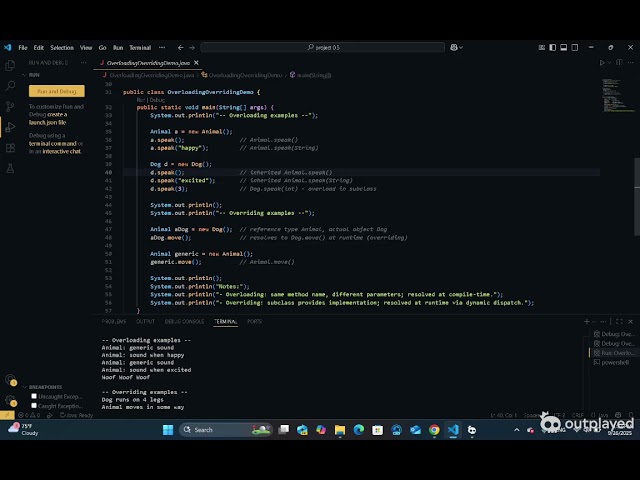Image resolution: width=640 pixels, height=480 pixels.
Task: Open Run and Debug view's more actions
Action: 84,62
